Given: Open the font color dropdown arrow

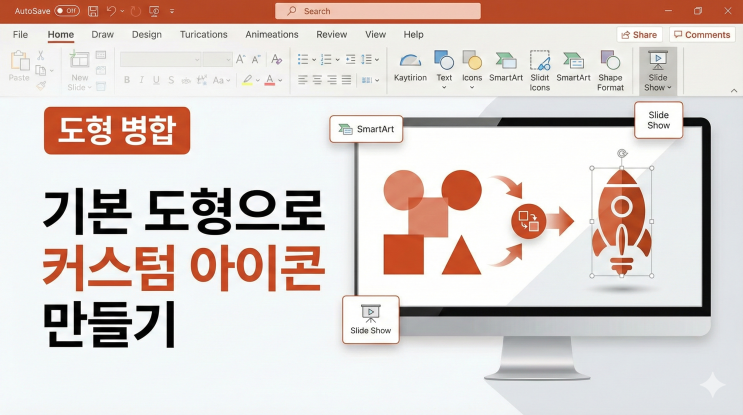Looking at the screenshot, I should 281,81.
